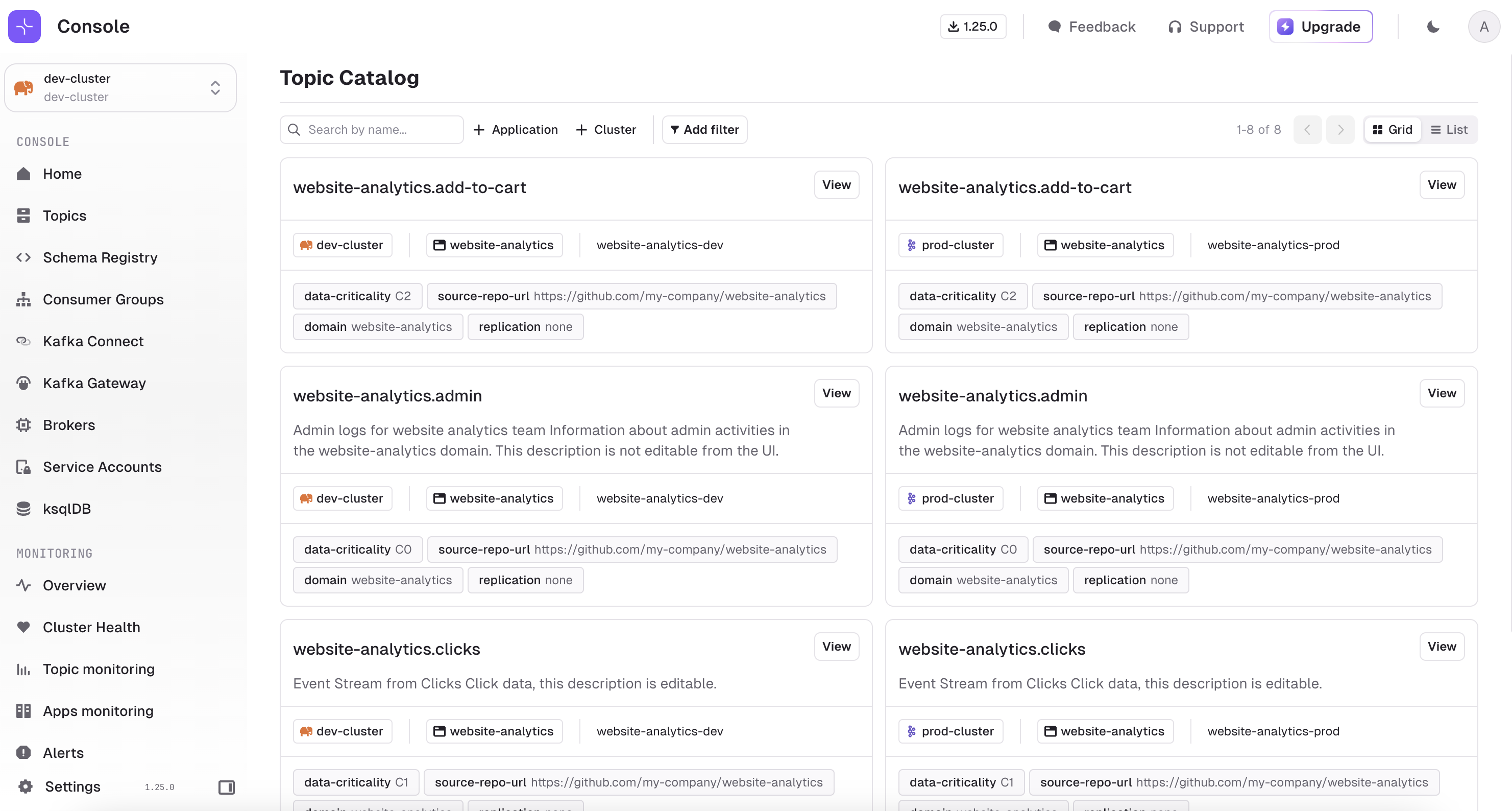Open Home from the sidebar
The height and width of the screenshot is (811, 1512).
[x=62, y=174]
